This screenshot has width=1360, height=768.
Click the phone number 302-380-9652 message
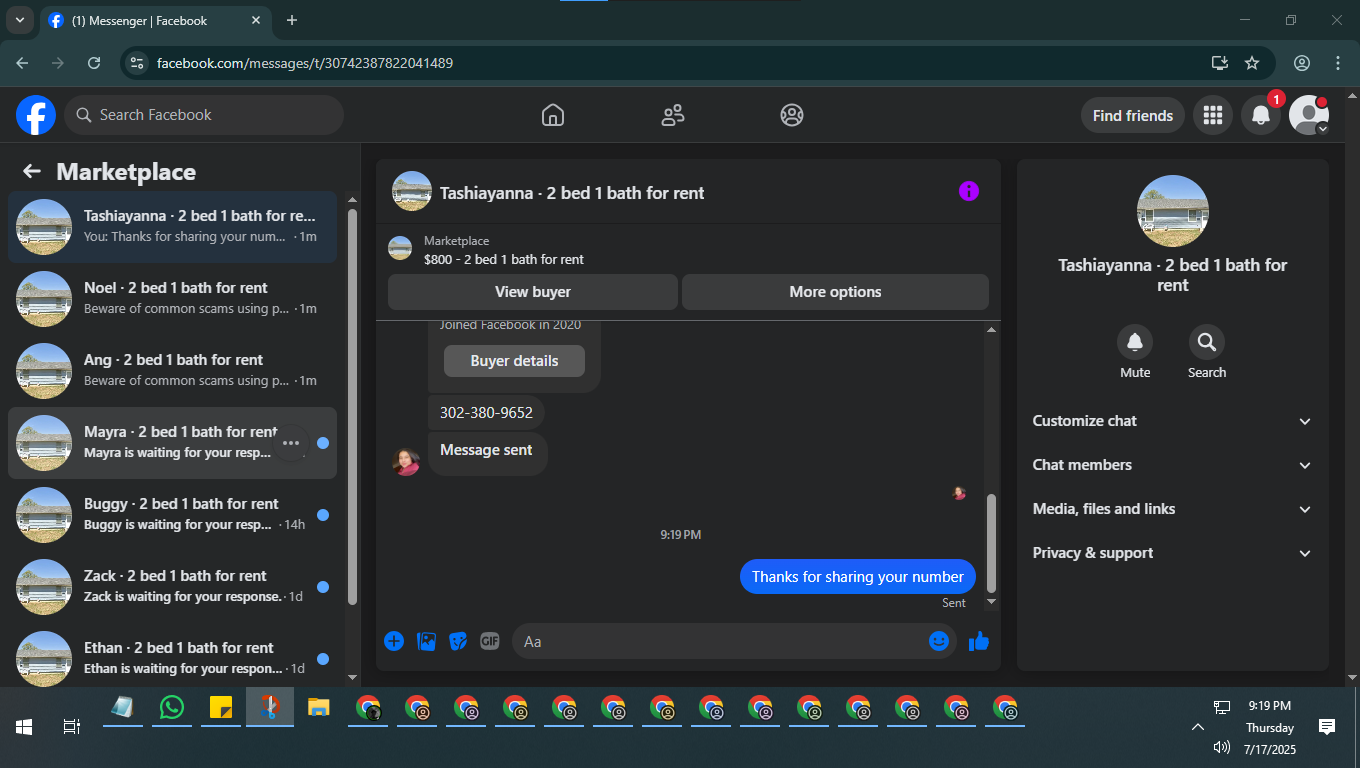pyautogui.click(x=486, y=412)
